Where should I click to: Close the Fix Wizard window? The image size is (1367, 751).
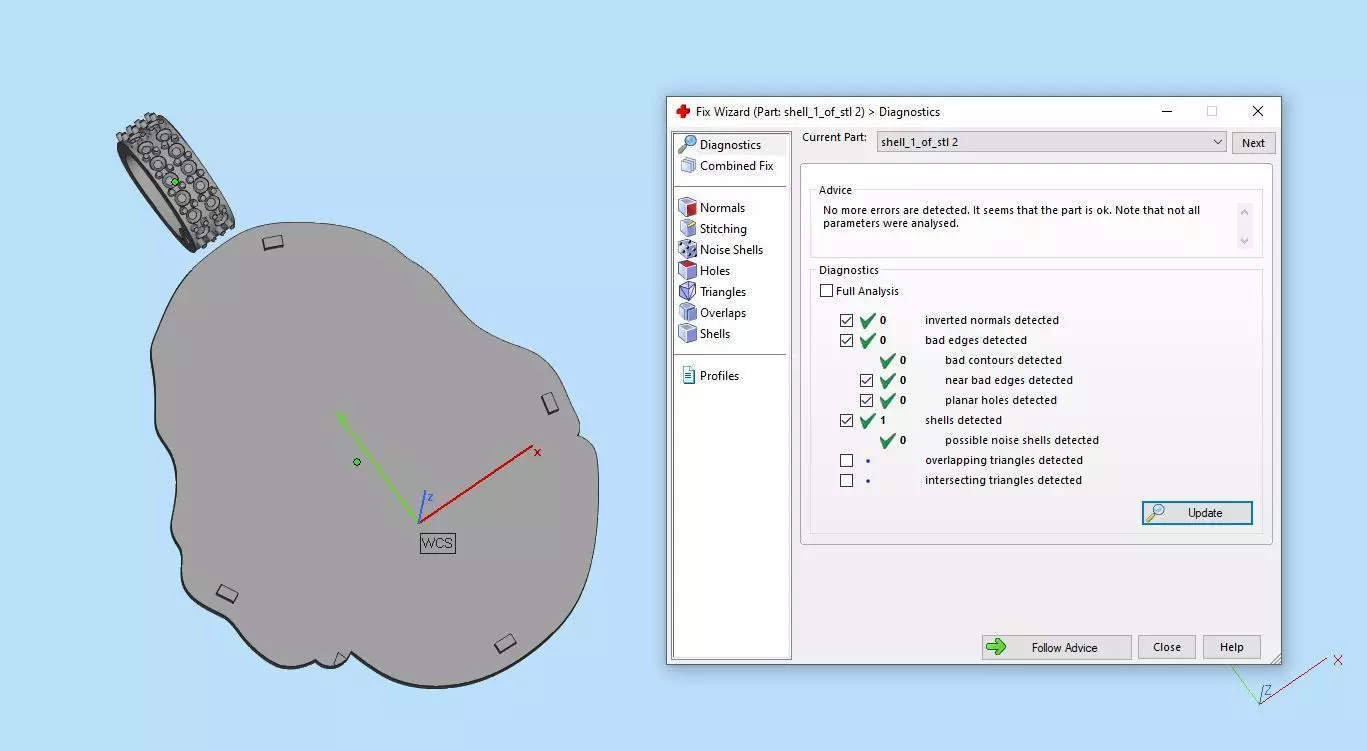pyautogui.click(x=1257, y=111)
